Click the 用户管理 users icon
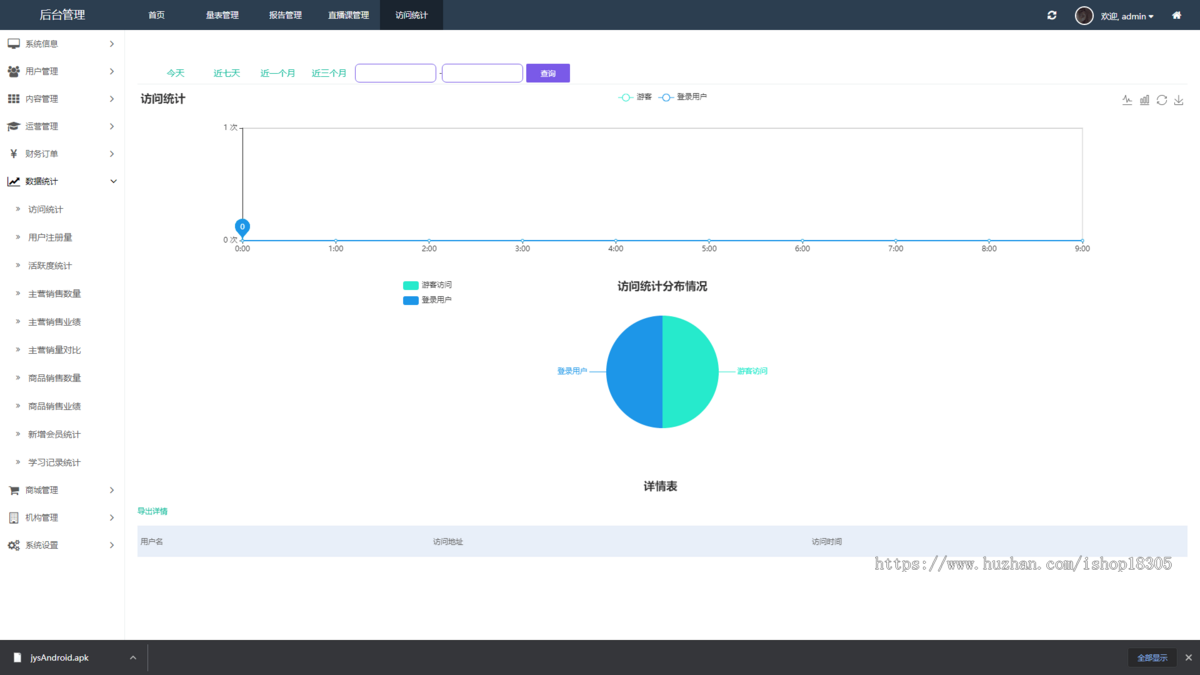Screen dimensions: 1200x675 [14, 71]
